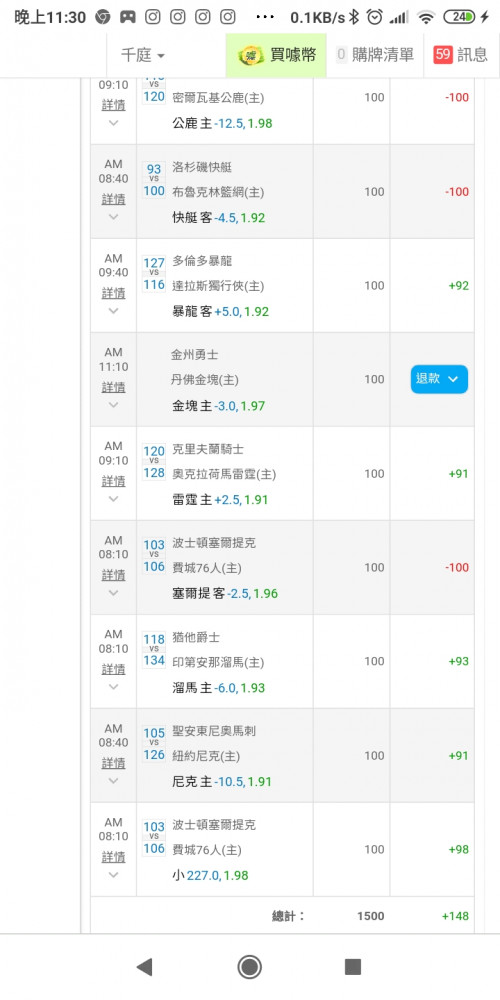Open 詳情 link for 多倫多暴龍 game
This screenshot has width=500, height=1000.
pyautogui.click(x=114, y=293)
